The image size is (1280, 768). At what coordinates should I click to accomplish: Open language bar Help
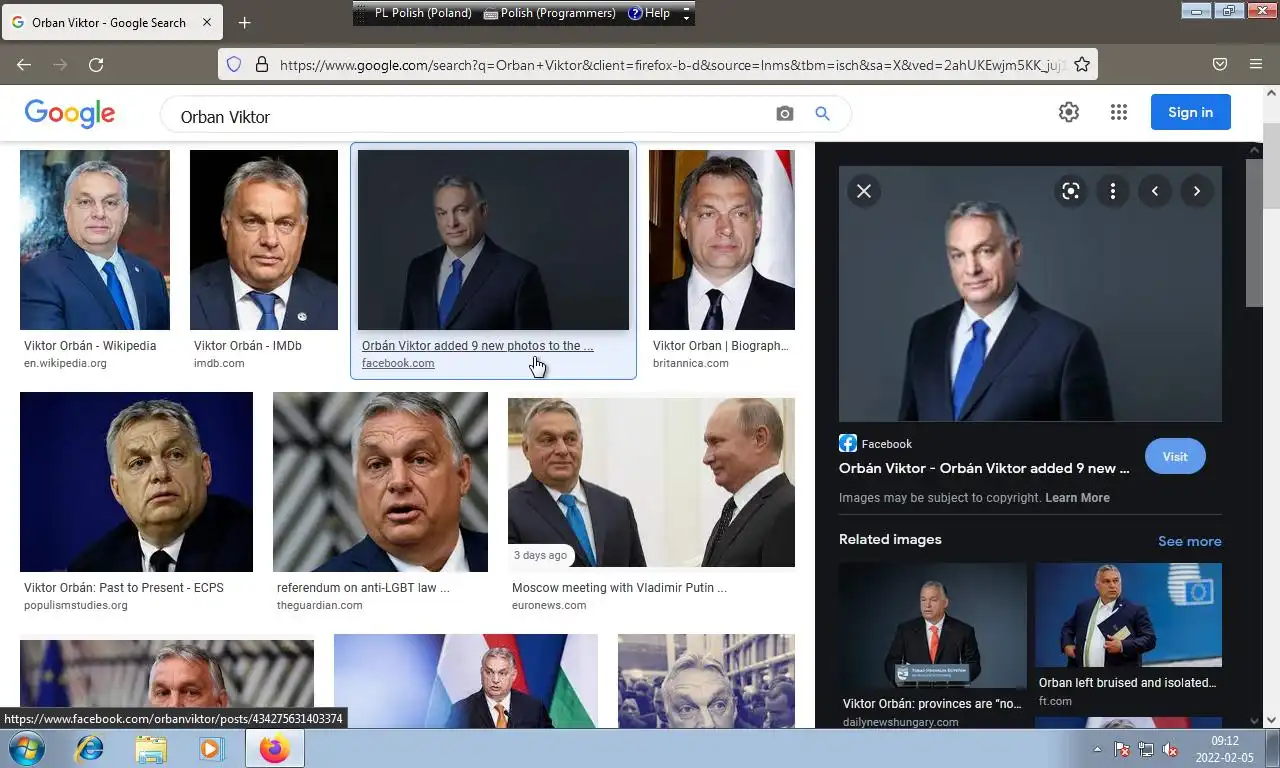point(649,13)
